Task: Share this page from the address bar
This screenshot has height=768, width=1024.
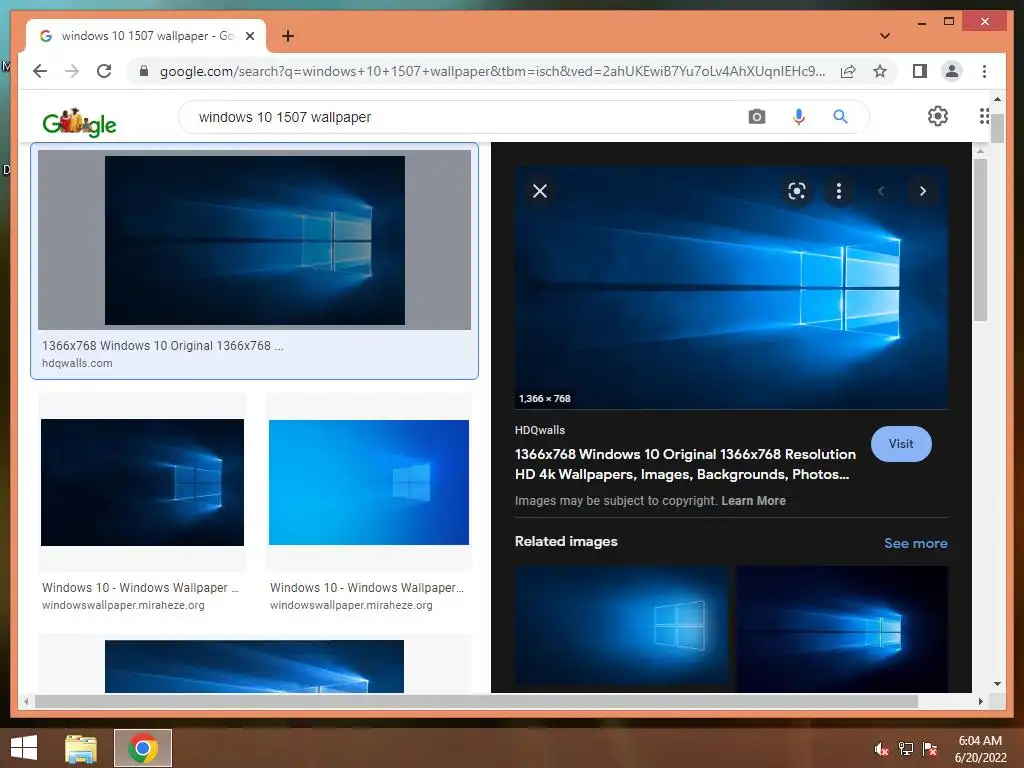Action: 848,71
